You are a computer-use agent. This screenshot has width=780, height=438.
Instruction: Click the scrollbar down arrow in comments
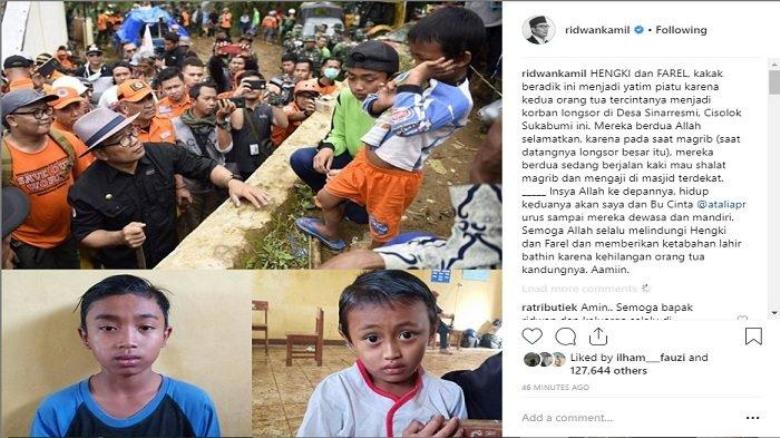774,312
